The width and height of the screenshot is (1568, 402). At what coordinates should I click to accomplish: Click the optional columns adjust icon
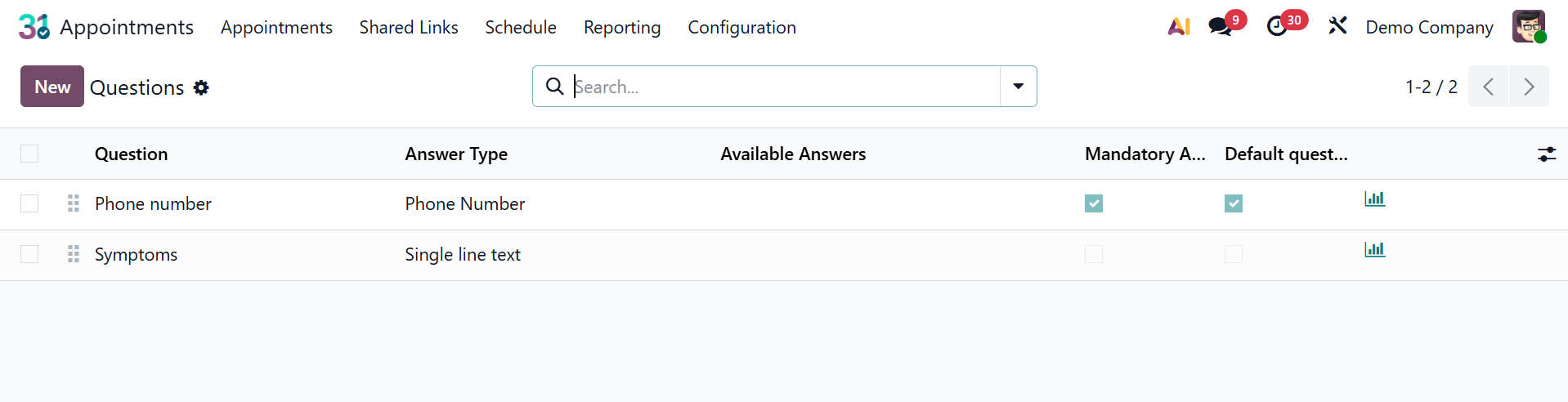[x=1547, y=154]
